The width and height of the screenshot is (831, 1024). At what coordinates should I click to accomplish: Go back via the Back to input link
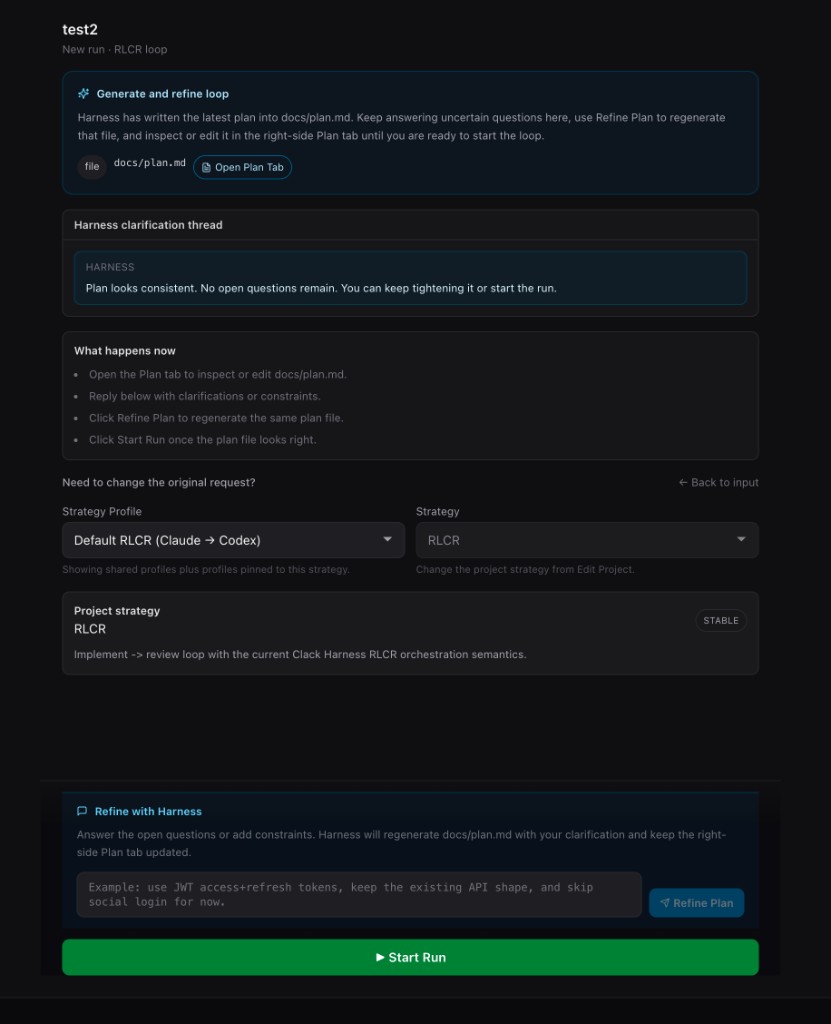click(718, 483)
